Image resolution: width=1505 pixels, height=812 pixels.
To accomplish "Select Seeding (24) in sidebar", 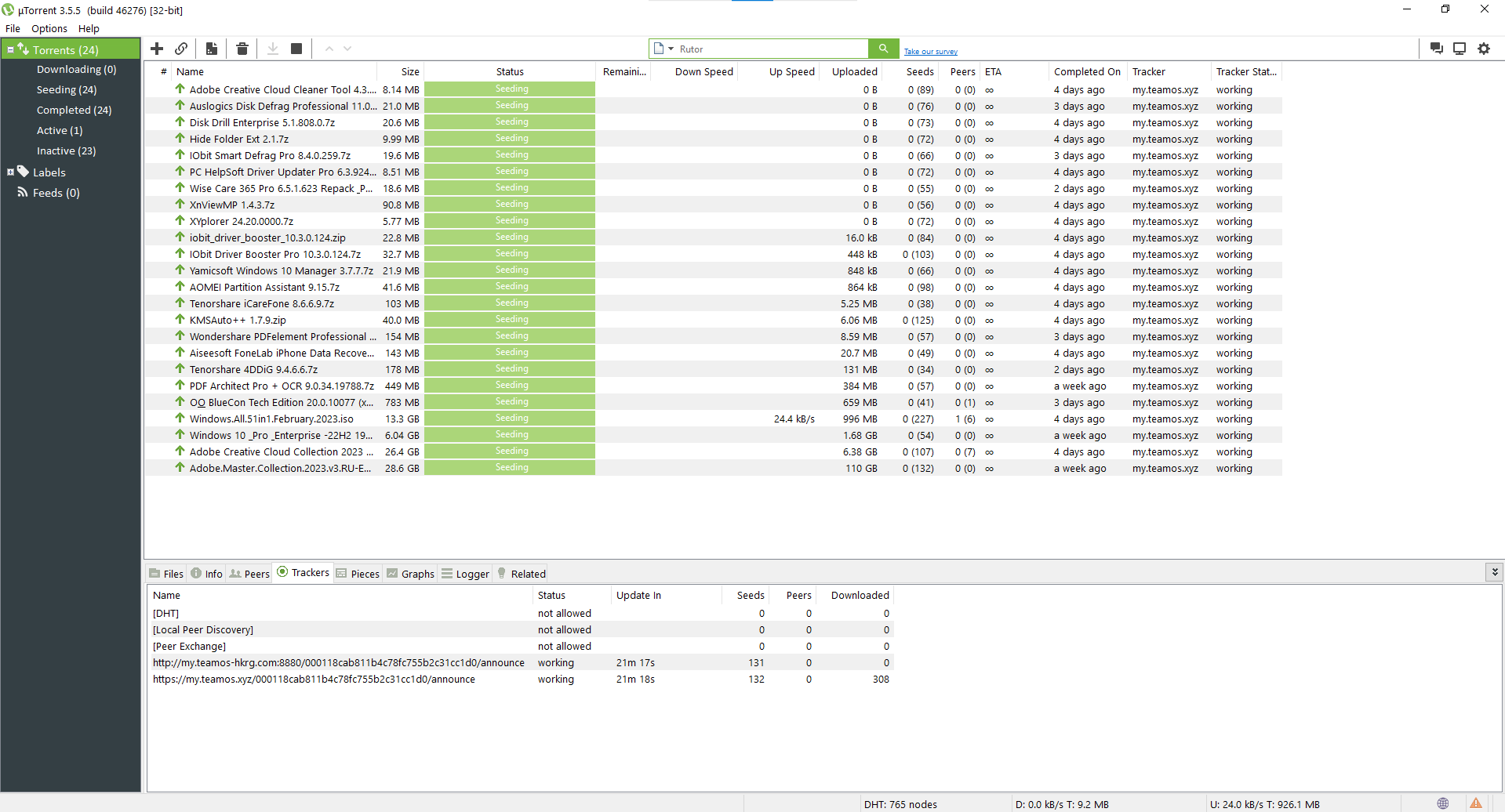I will [67, 89].
